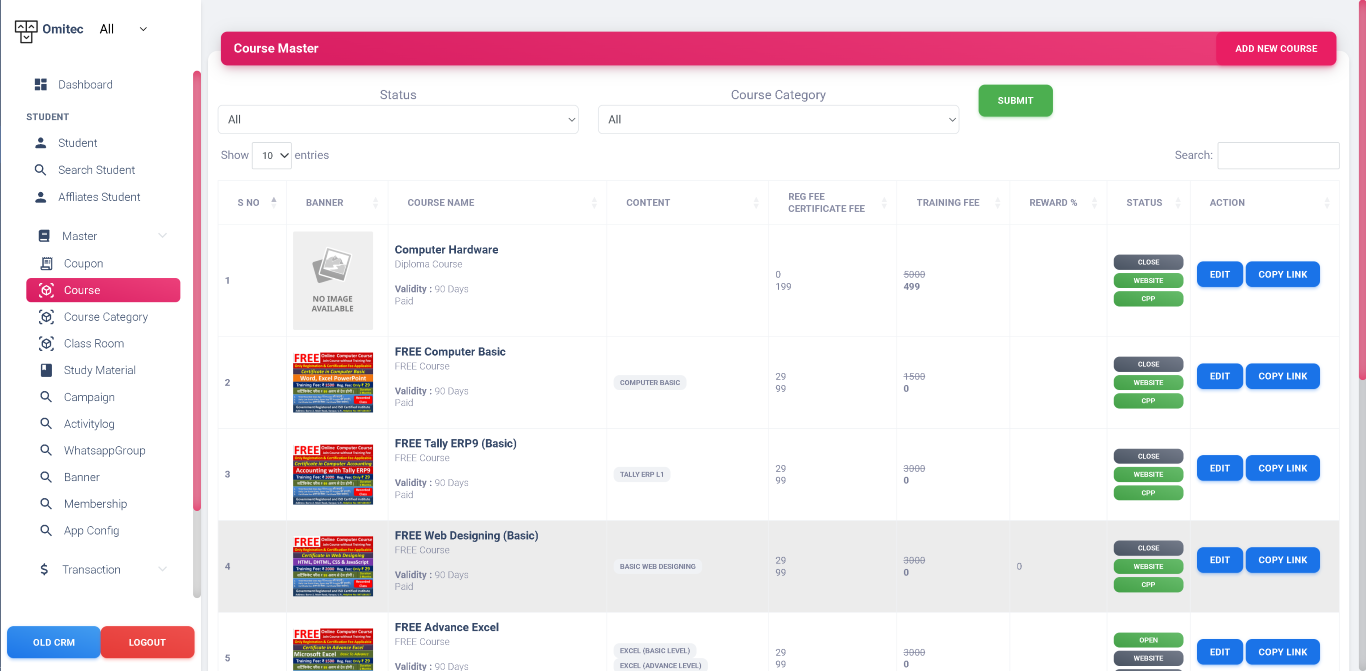Toggle WEBSITE badge for FREE Computer Basic
The width and height of the screenshot is (1366, 671).
point(1148,383)
